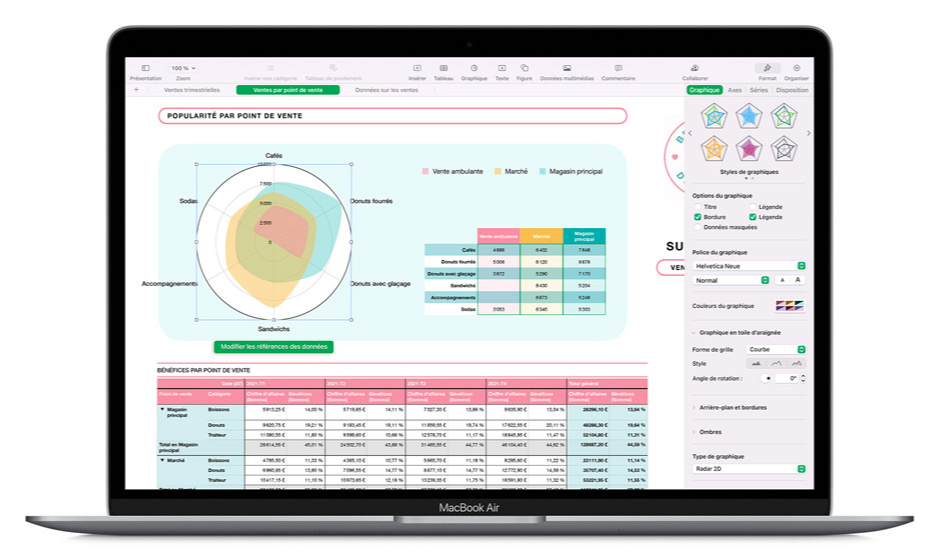Click Modifier les références des données button
The height and width of the screenshot is (552, 952).
point(273,347)
